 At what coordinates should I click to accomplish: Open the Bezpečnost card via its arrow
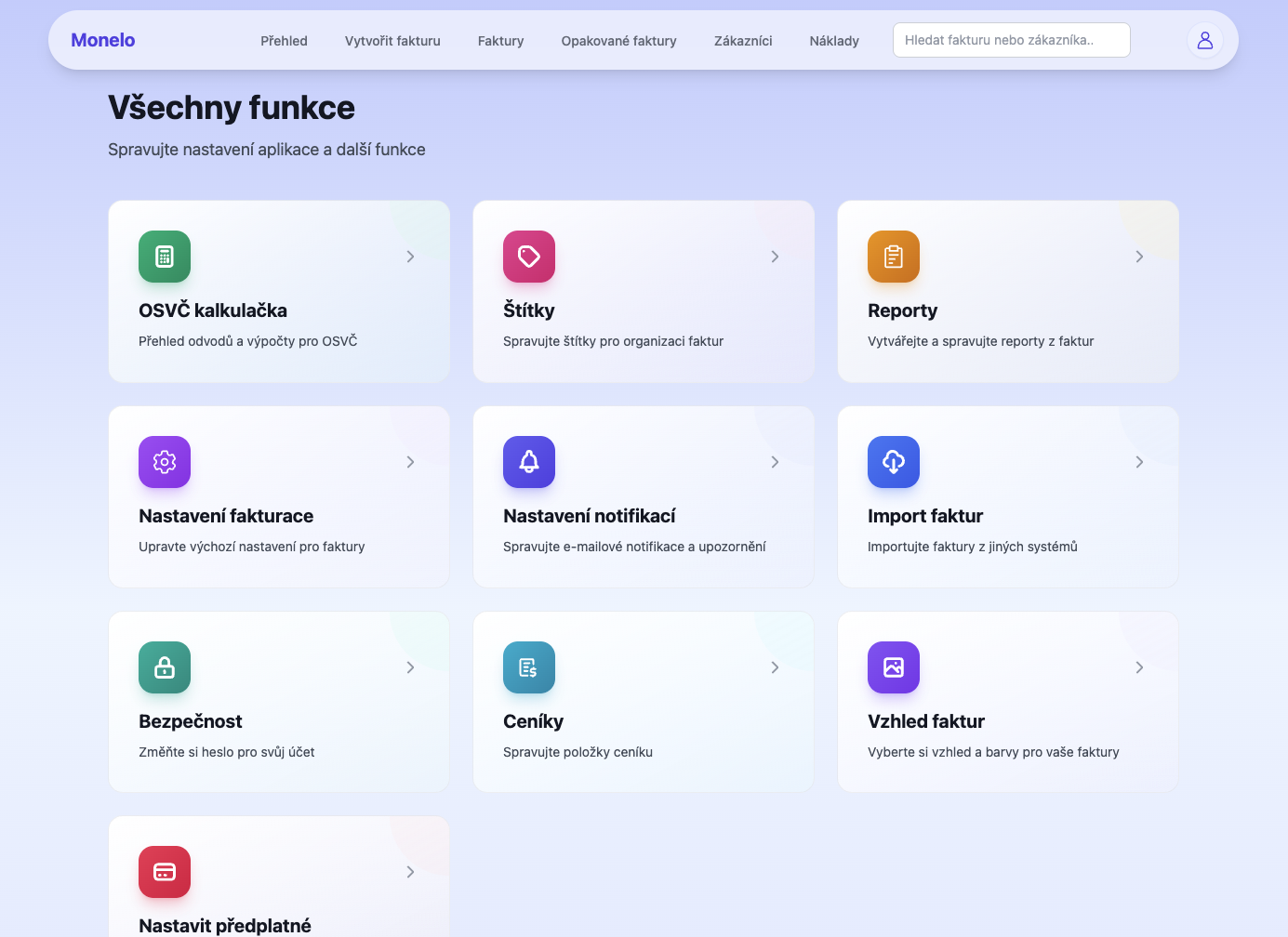[x=410, y=666]
